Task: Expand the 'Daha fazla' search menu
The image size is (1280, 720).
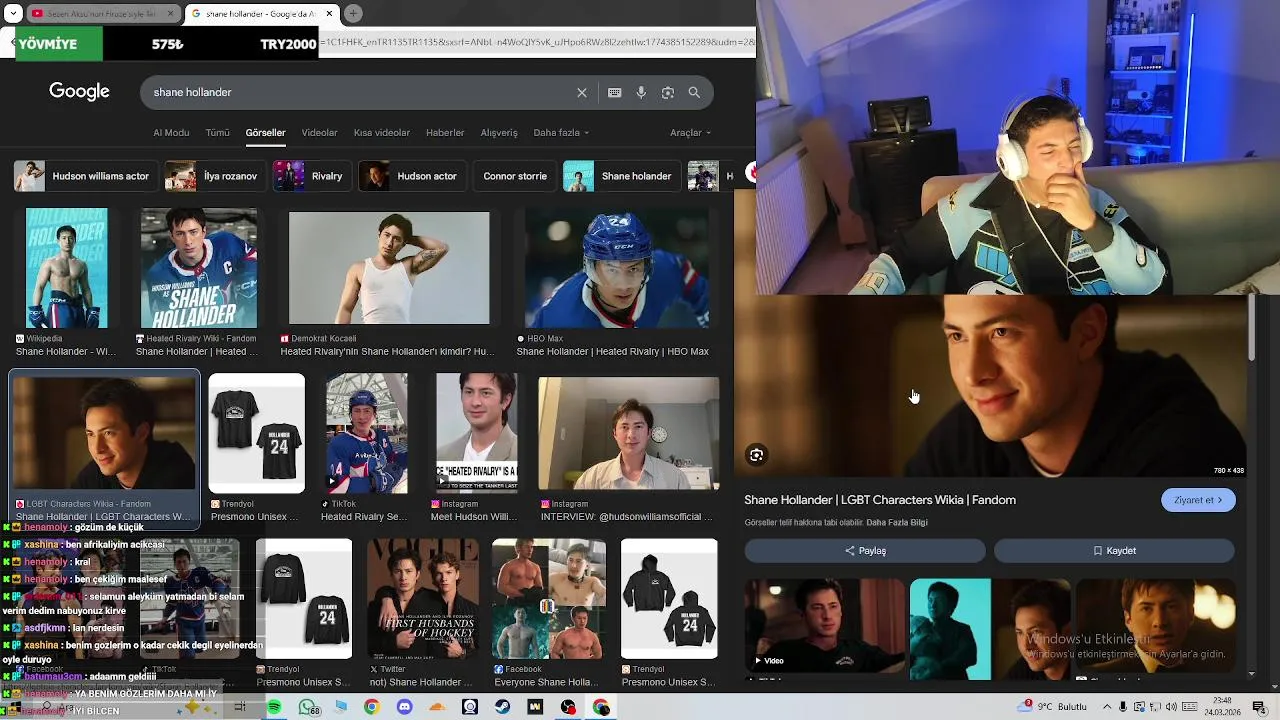Action: click(561, 132)
